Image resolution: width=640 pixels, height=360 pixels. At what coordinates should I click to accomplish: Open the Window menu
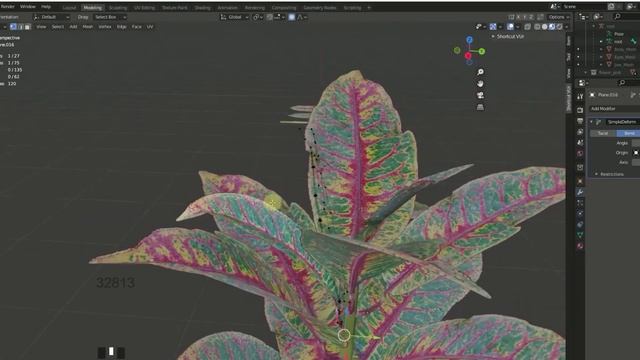[x=28, y=7]
